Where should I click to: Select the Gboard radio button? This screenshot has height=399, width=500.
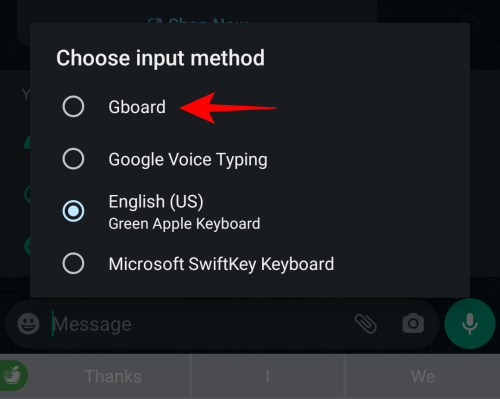click(x=73, y=107)
